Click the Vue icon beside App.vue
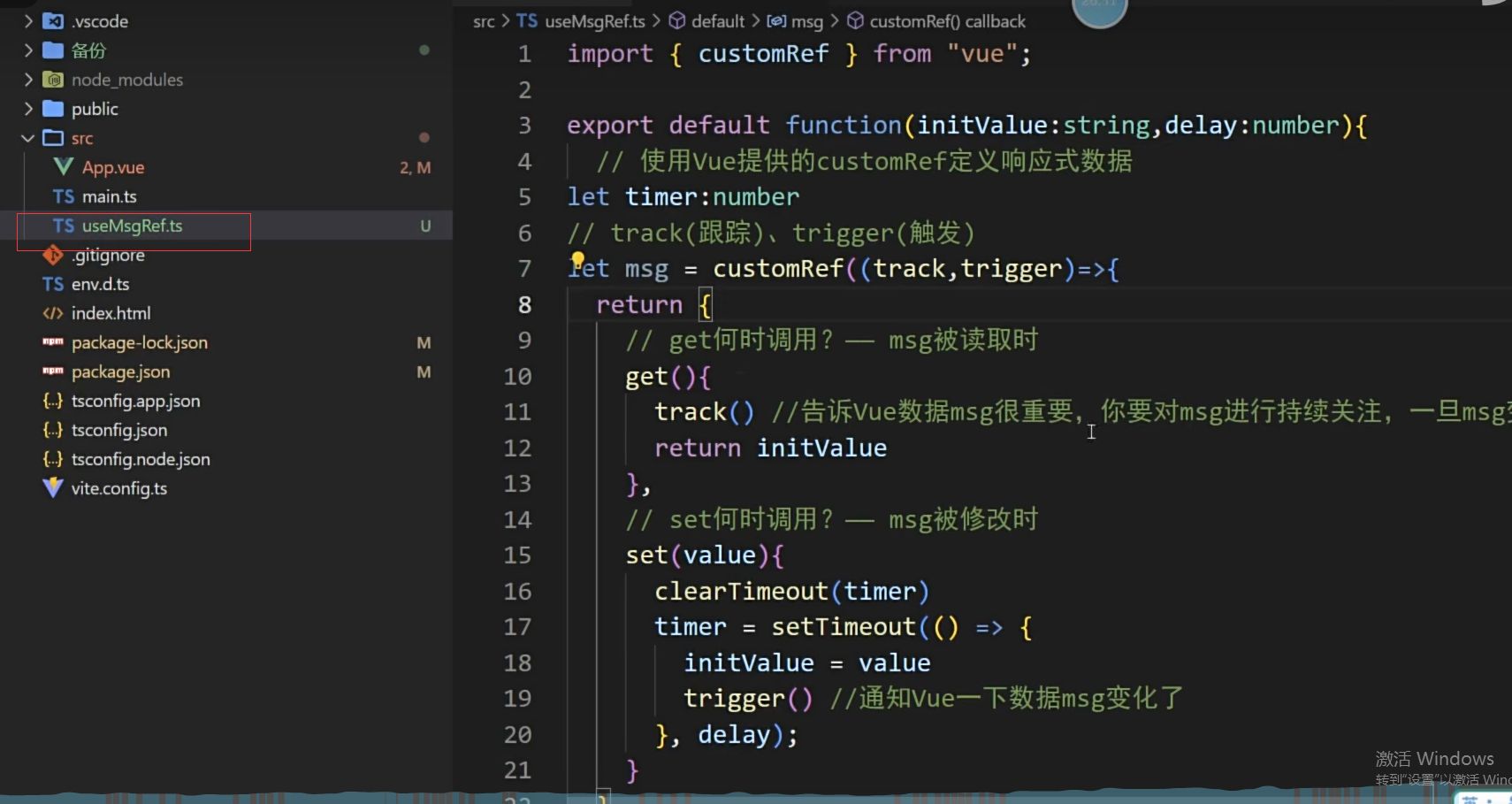This screenshot has height=804, width=1512. pyautogui.click(x=63, y=167)
